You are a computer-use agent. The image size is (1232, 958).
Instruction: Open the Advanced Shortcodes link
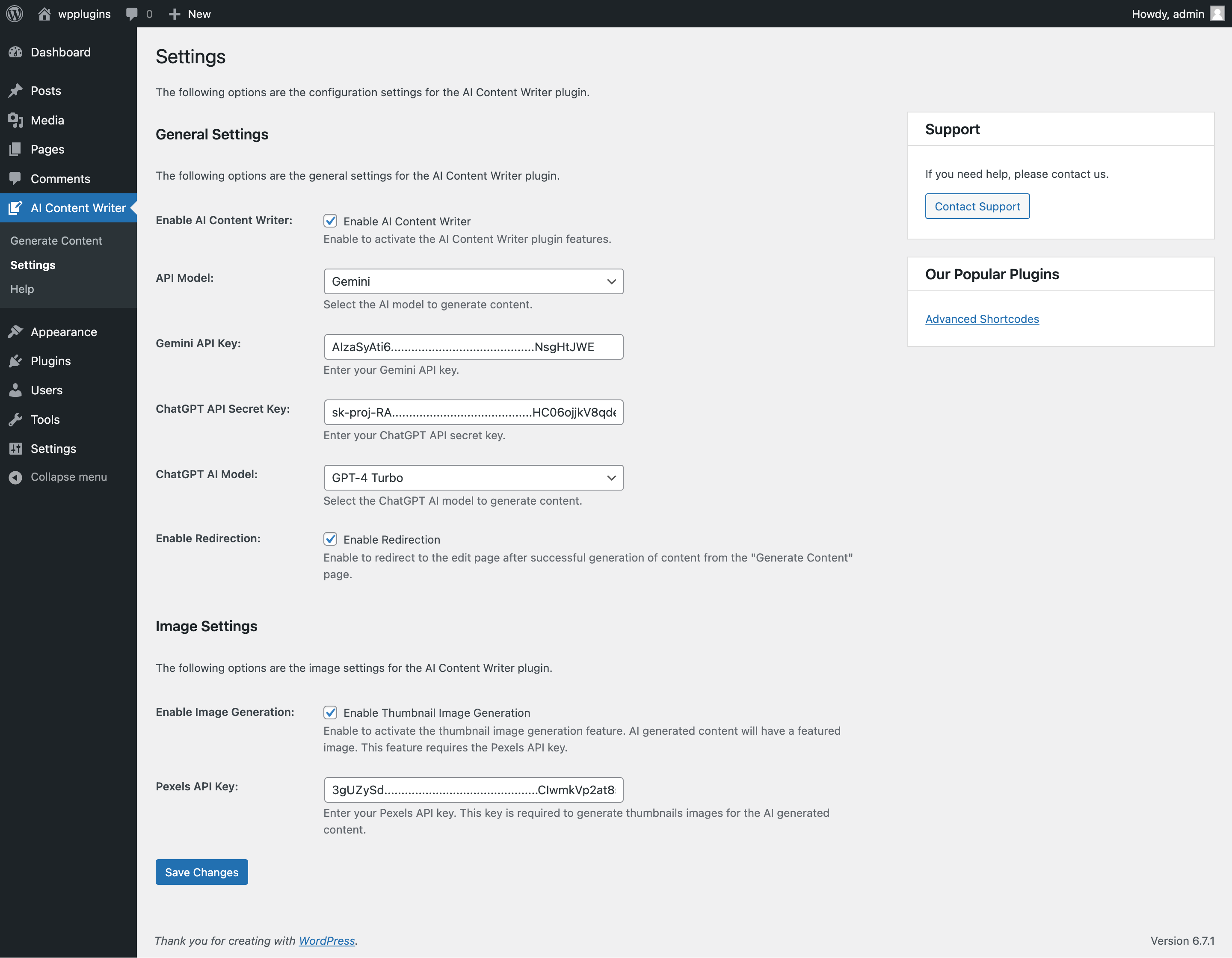(x=982, y=319)
